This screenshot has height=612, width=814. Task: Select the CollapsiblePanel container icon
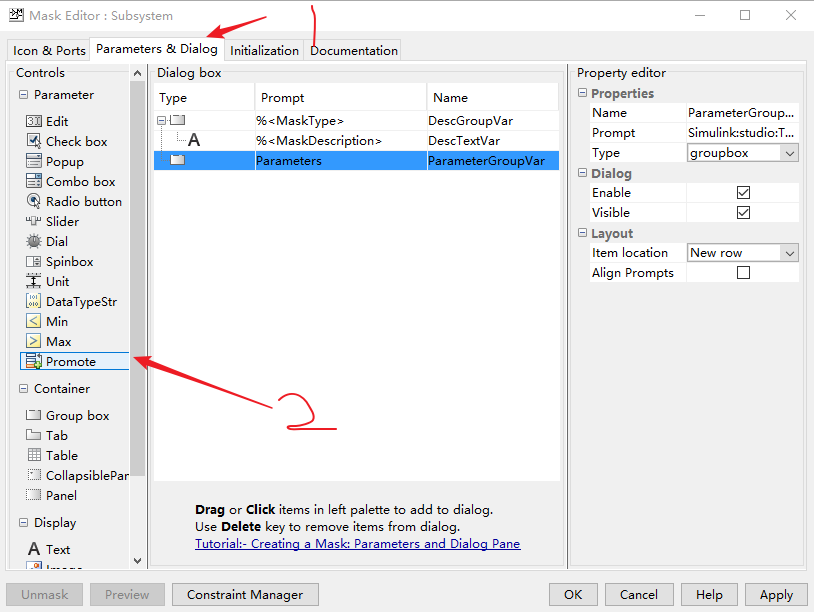click(x=34, y=475)
